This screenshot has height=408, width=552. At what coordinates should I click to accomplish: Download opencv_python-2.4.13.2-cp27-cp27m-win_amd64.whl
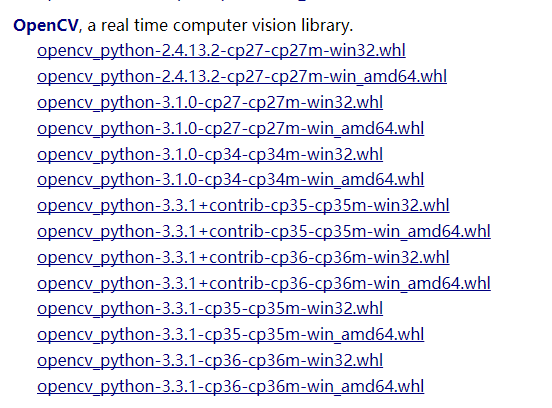[242, 76]
